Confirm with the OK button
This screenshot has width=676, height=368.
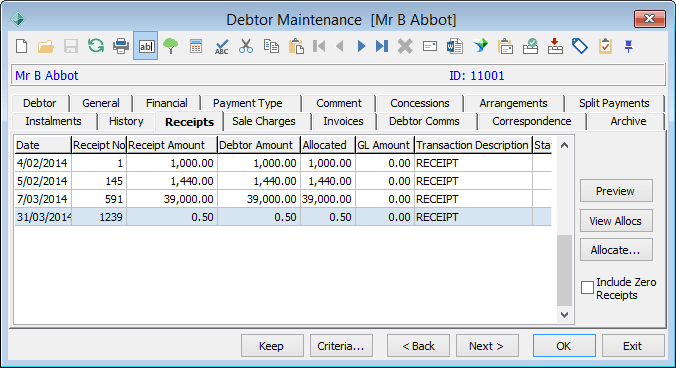click(x=564, y=346)
